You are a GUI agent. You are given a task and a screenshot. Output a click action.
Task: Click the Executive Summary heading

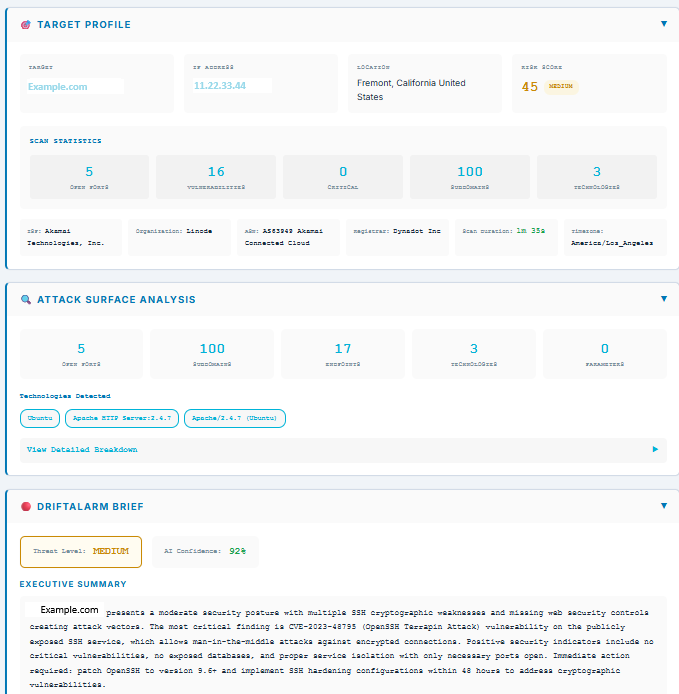tap(73, 584)
